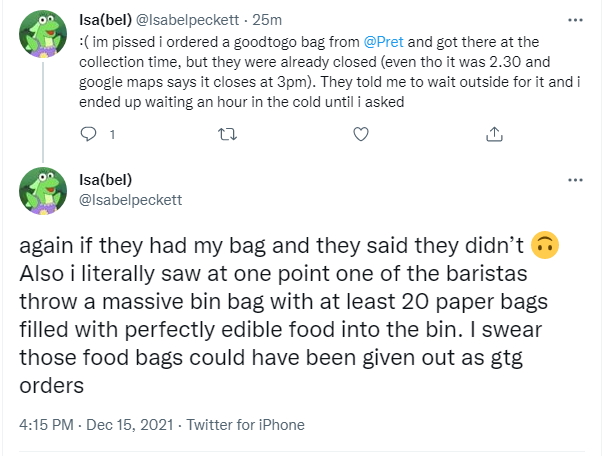603x456 pixels.
Task: Click the reply count number 1
Action: [112, 134]
